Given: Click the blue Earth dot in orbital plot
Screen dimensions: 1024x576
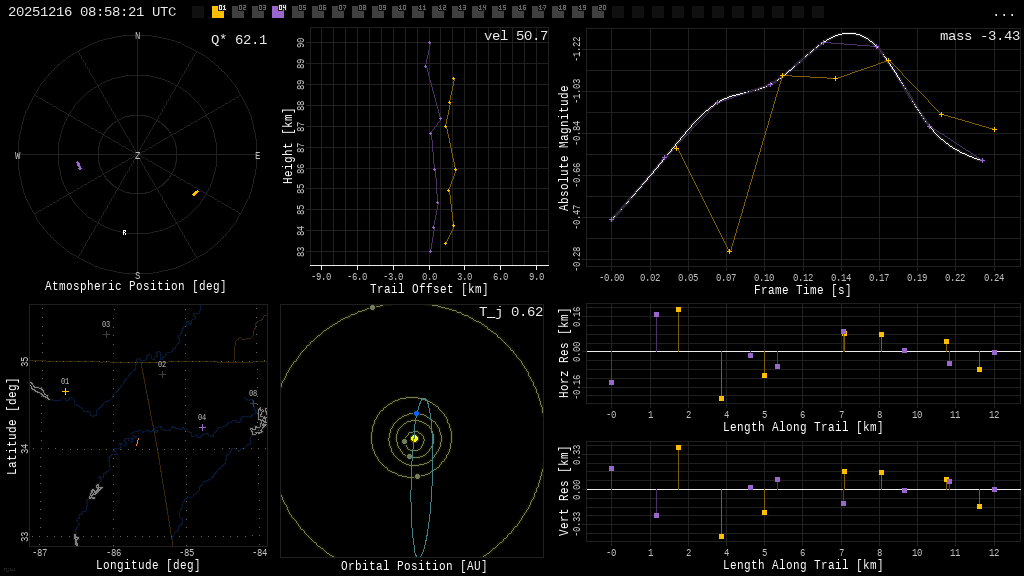Looking at the screenshot, I should point(417,413).
